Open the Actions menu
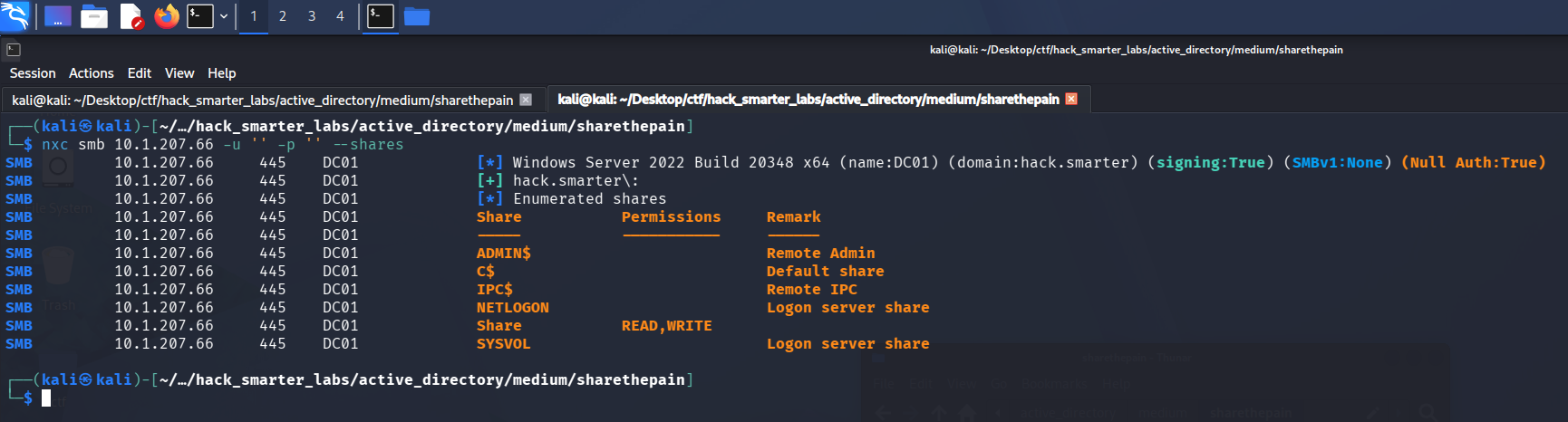Screen dimensions: 1568x422 point(92,73)
